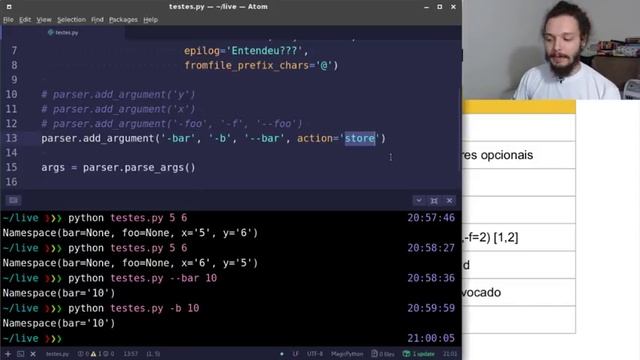Open the Selection menu
The width and height of the screenshot is (640, 360).
coord(71,20)
